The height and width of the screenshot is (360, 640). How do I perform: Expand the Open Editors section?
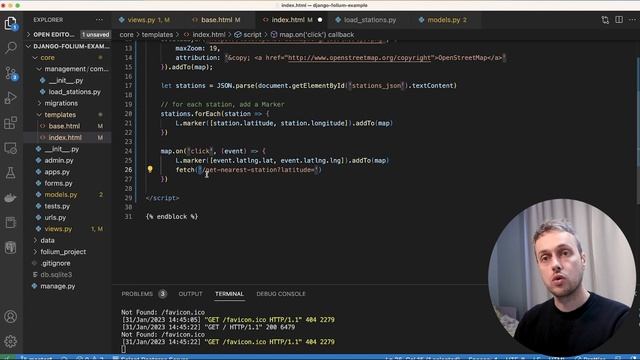[x=54, y=35]
